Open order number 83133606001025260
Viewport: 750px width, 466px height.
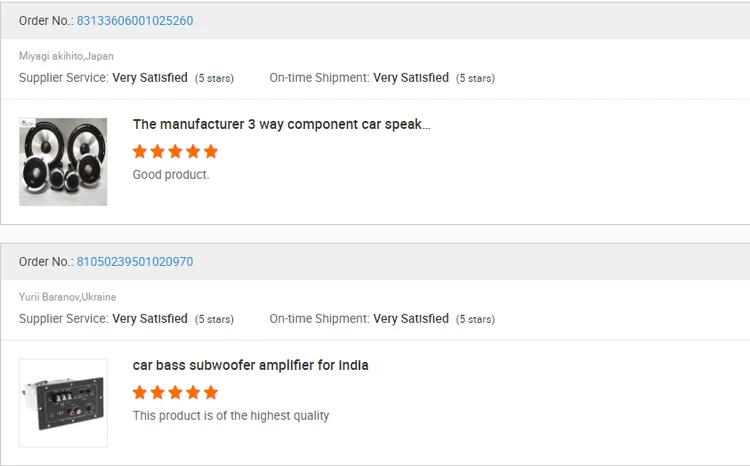click(135, 21)
